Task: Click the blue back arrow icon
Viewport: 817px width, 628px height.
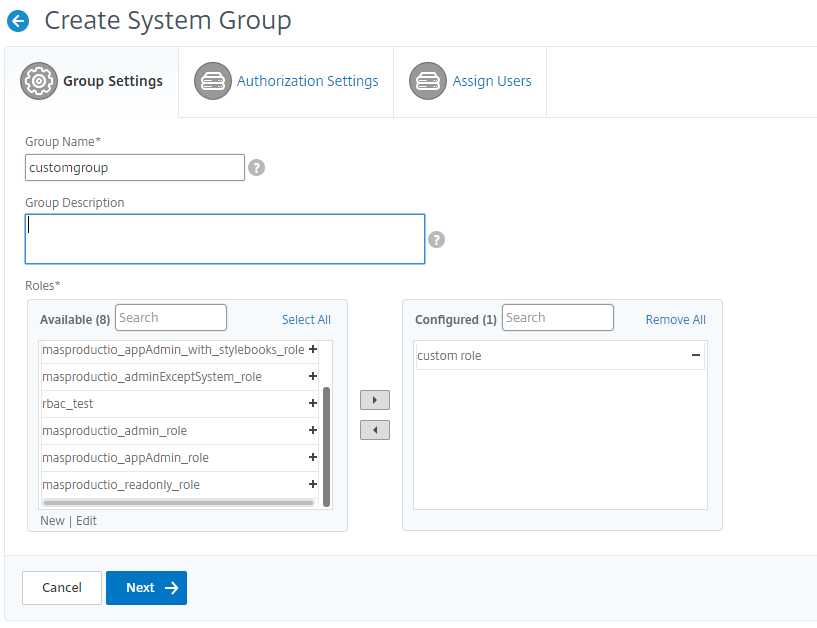Action: (18, 21)
